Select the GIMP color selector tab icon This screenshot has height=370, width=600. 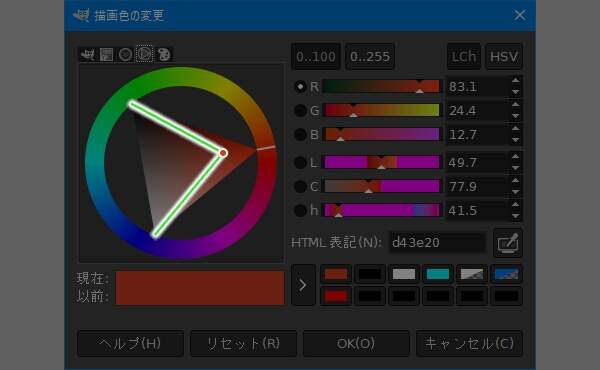click(87, 54)
